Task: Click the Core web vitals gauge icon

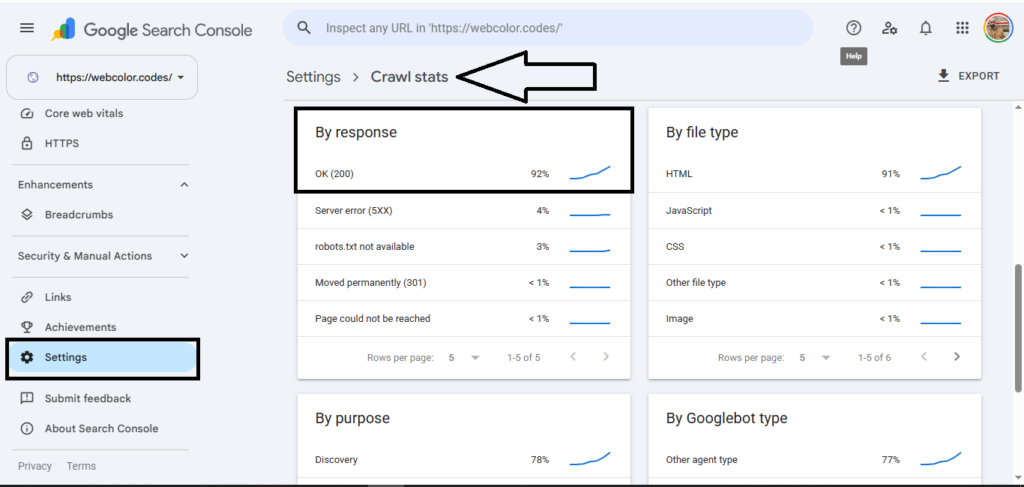Action: [27, 114]
